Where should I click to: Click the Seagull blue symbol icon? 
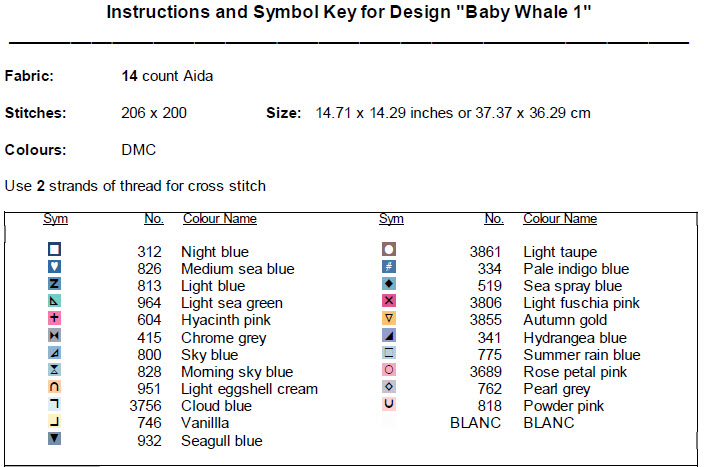pyautogui.click(x=55, y=439)
